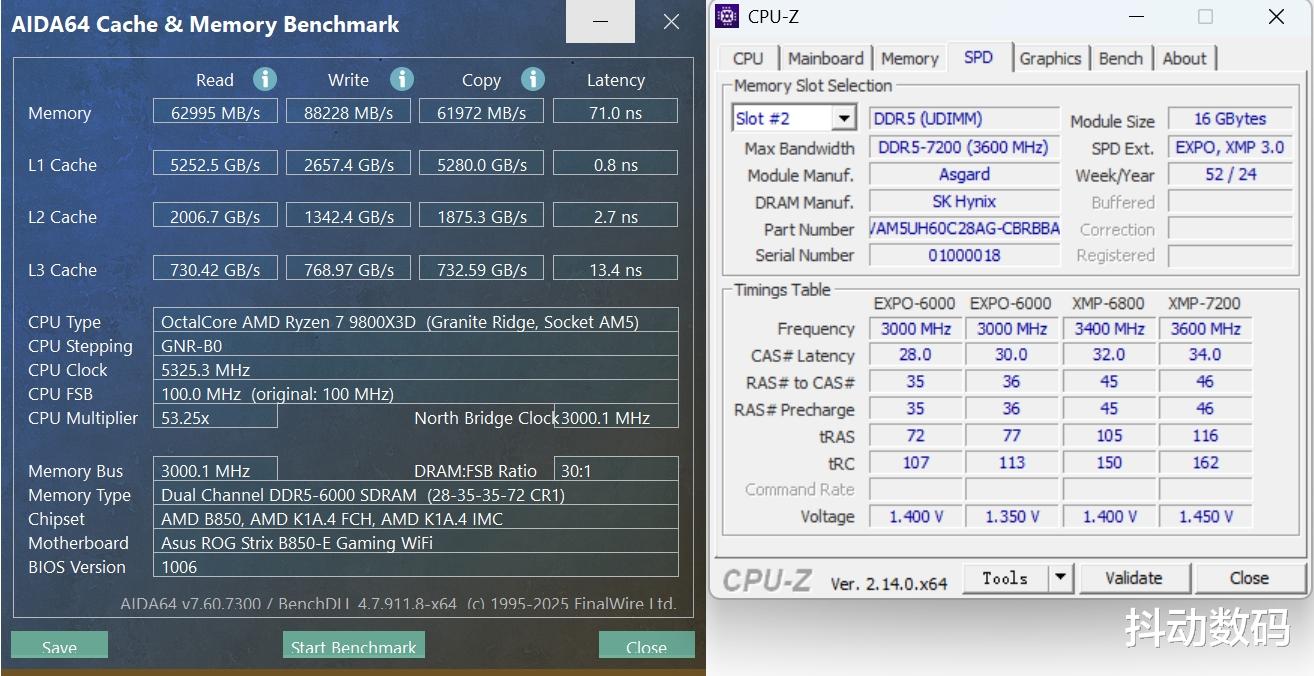
Task: Click Chipset field AMD B850
Action: point(415,518)
